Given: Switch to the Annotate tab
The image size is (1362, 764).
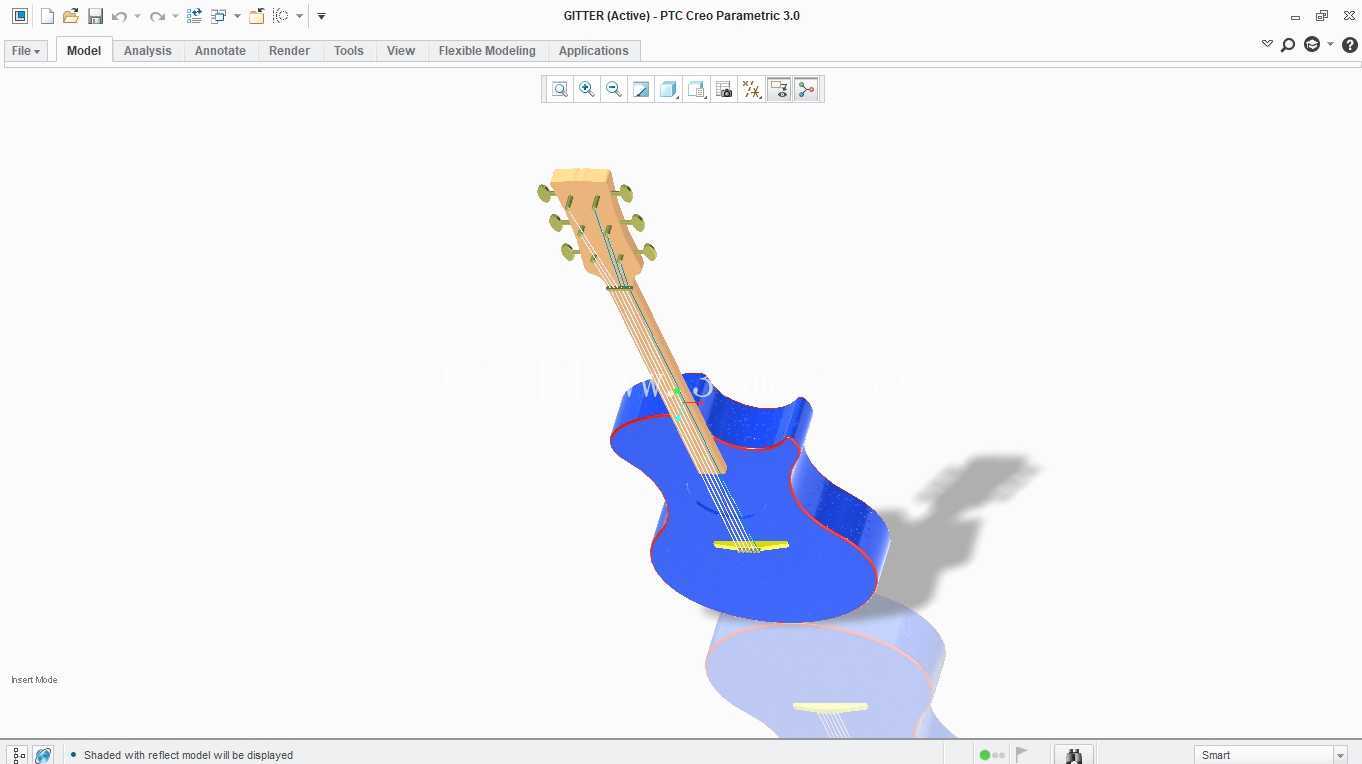Looking at the screenshot, I should tap(220, 51).
